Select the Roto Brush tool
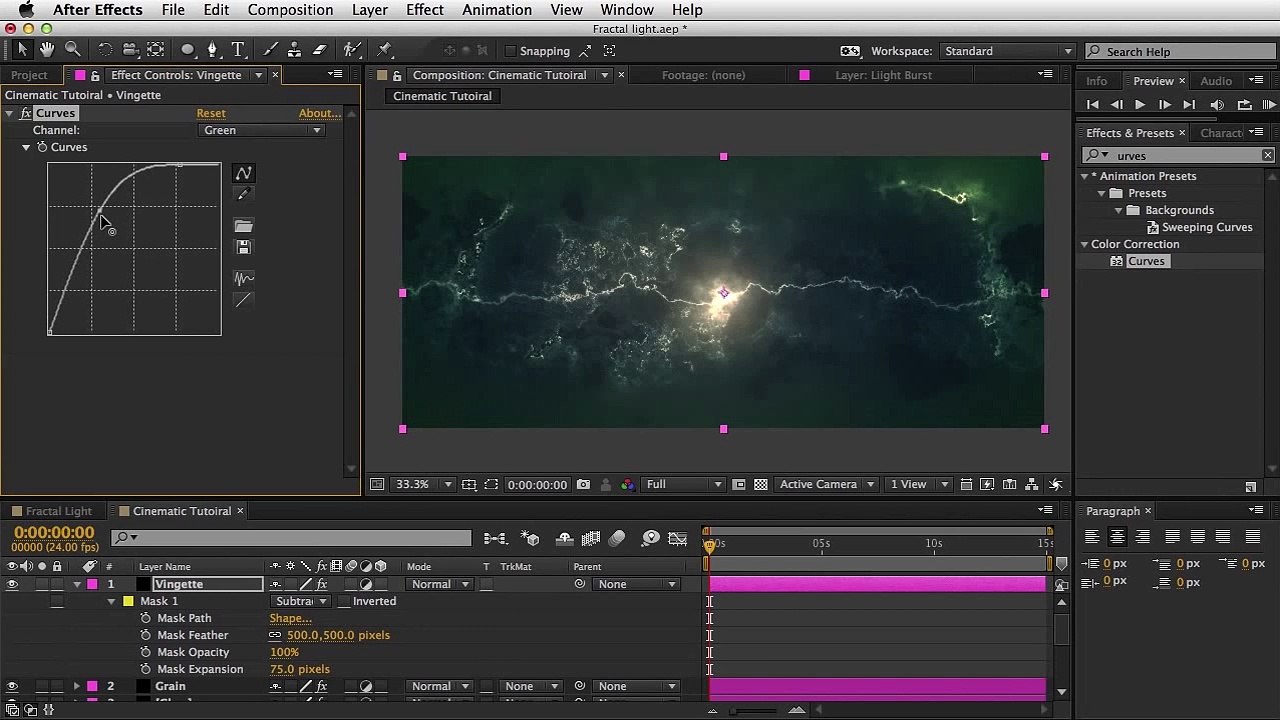Image resolution: width=1280 pixels, height=720 pixels. tap(352, 49)
